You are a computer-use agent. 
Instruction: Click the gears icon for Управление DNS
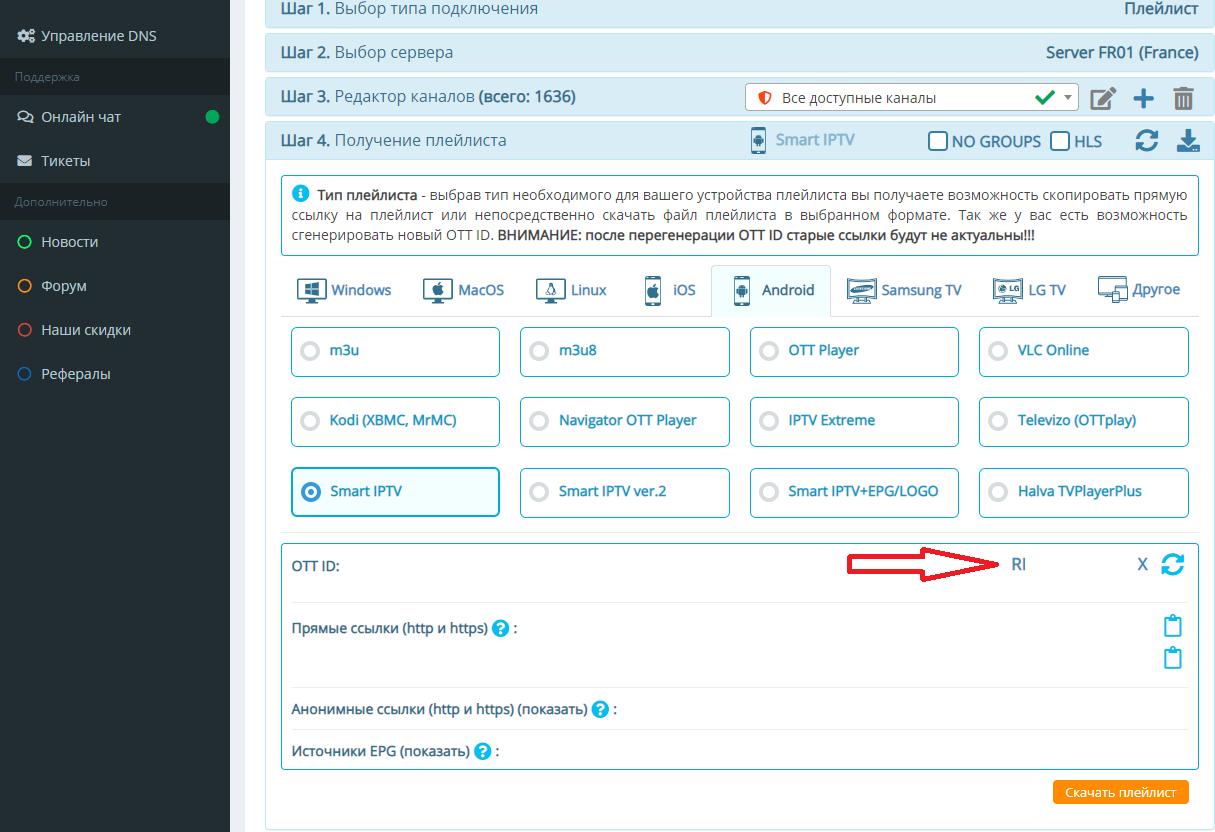[x=25, y=36]
